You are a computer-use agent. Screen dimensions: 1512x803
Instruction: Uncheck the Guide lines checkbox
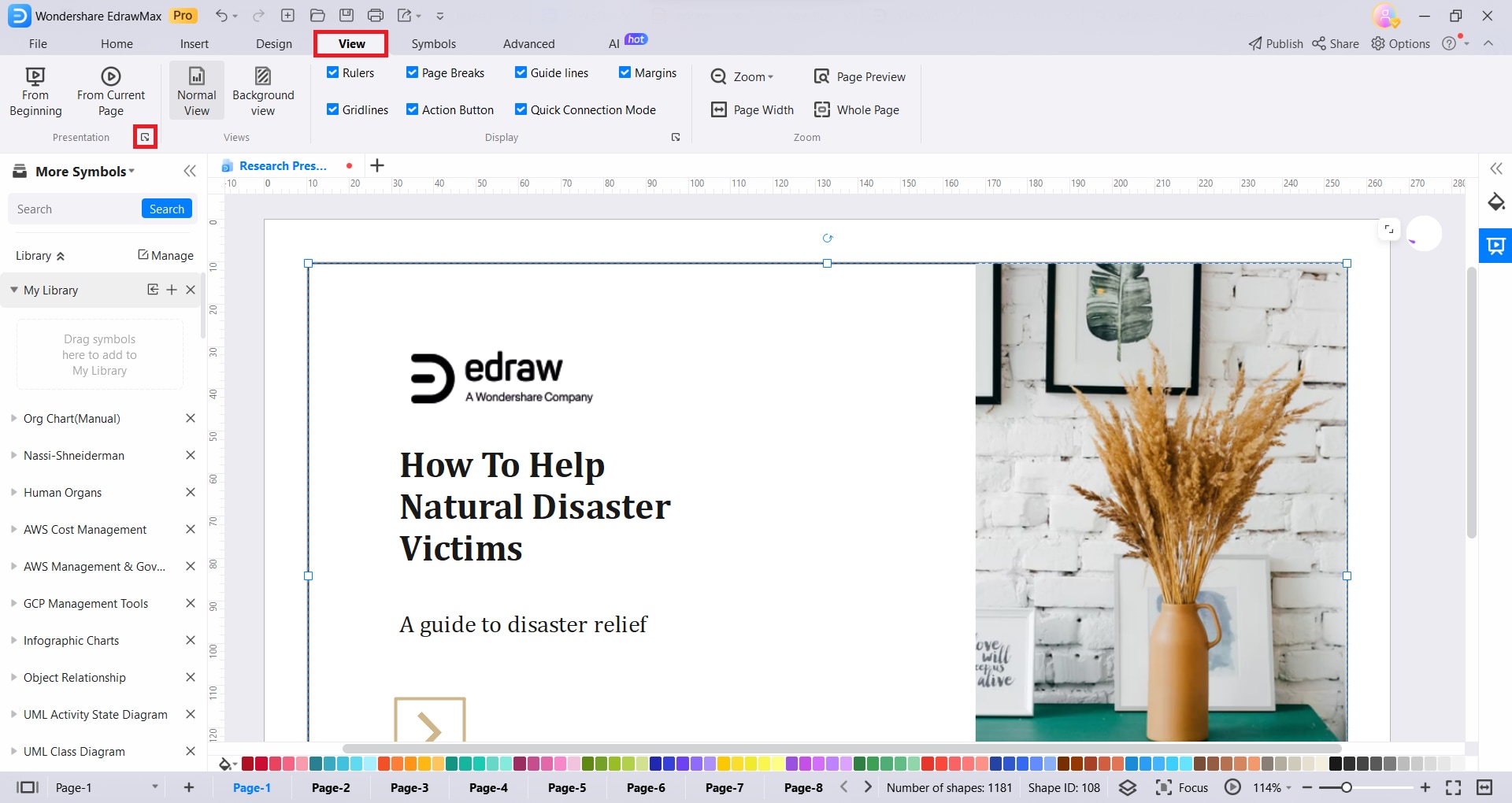point(521,72)
